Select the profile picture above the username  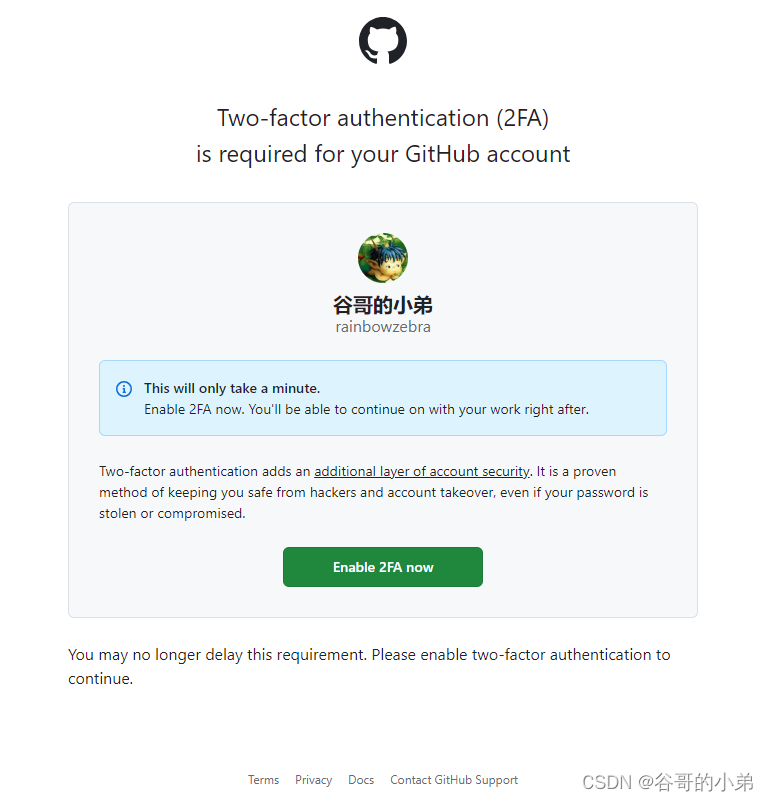pyautogui.click(x=383, y=257)
